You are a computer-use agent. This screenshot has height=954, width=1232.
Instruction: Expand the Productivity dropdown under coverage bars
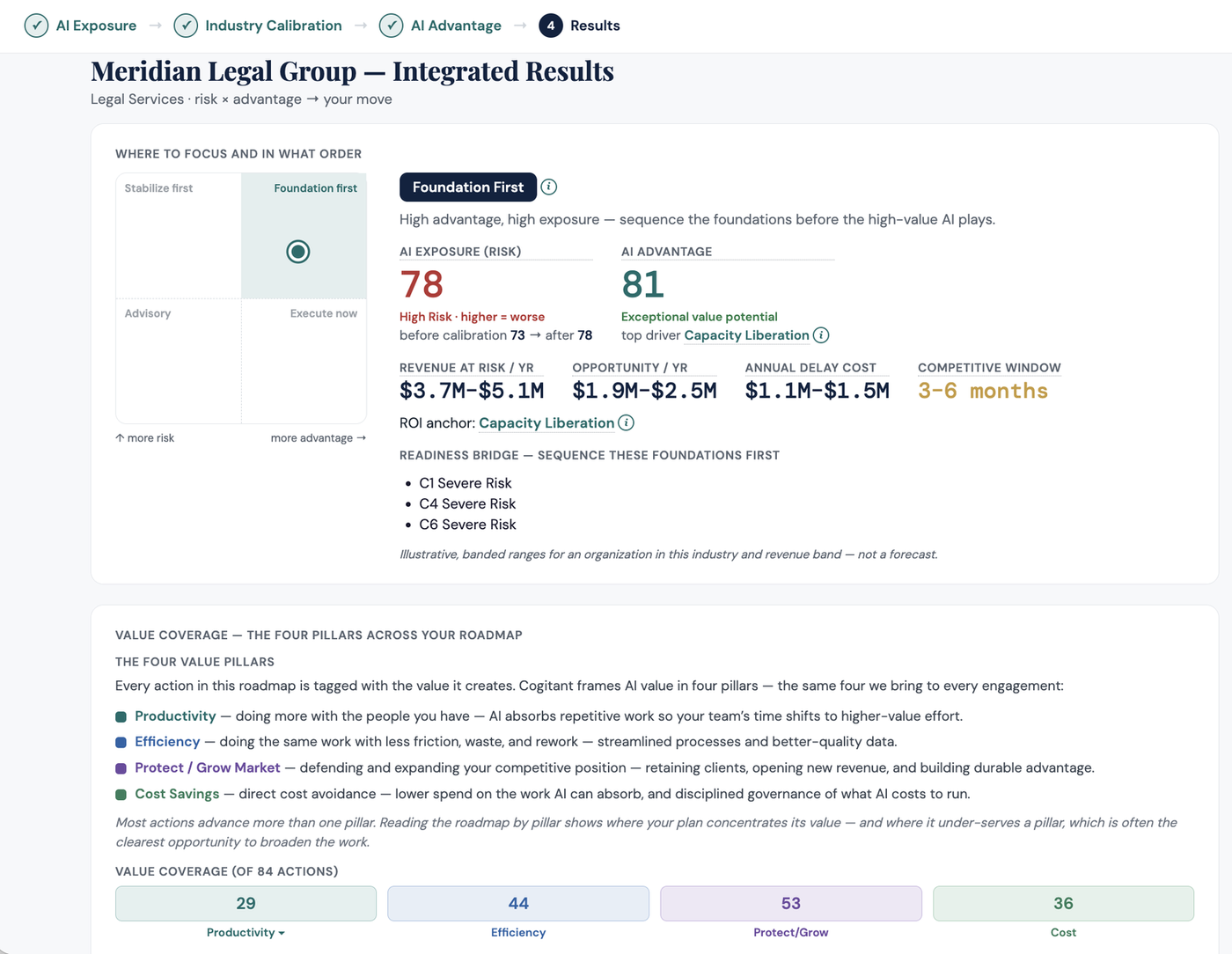246,933
